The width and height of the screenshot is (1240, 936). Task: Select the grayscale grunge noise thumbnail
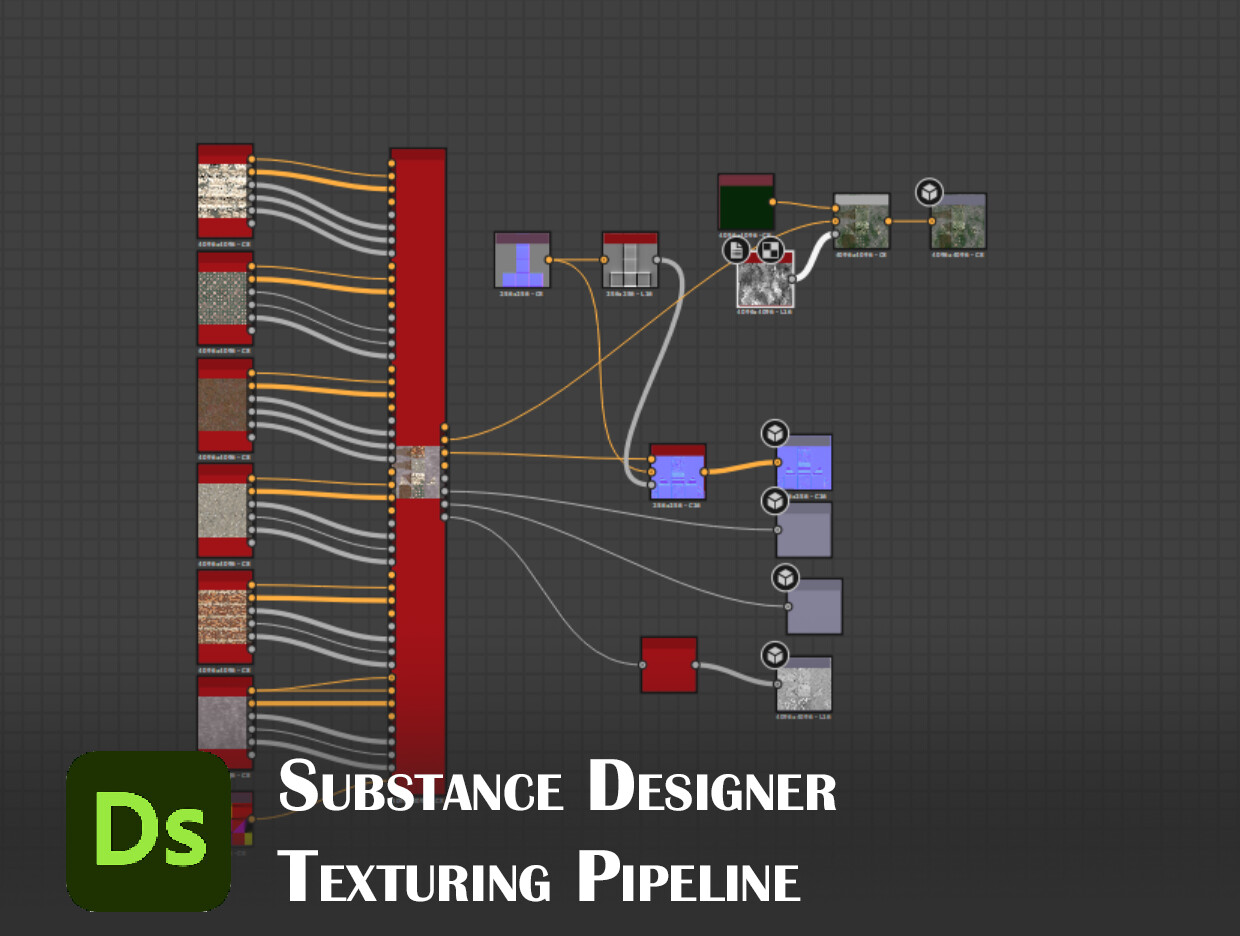[x=765, y=287]
